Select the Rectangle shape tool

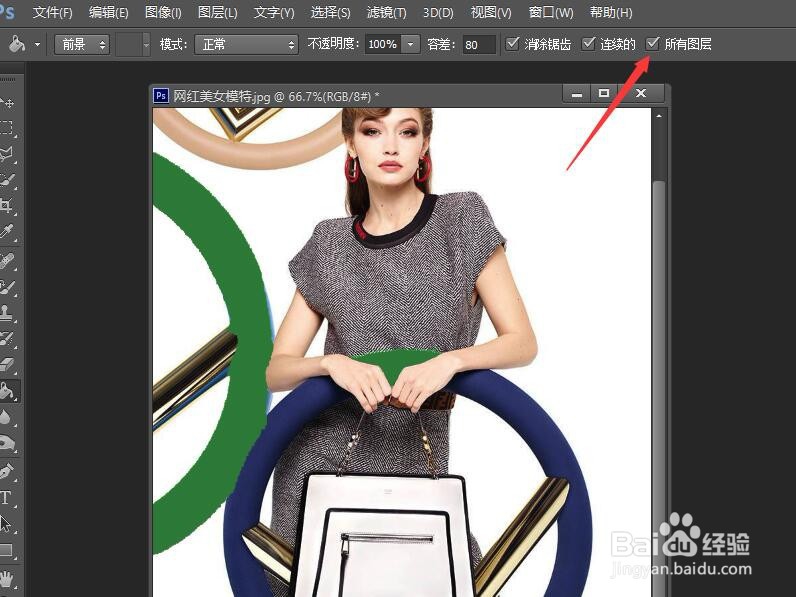[x=7, y=550]
